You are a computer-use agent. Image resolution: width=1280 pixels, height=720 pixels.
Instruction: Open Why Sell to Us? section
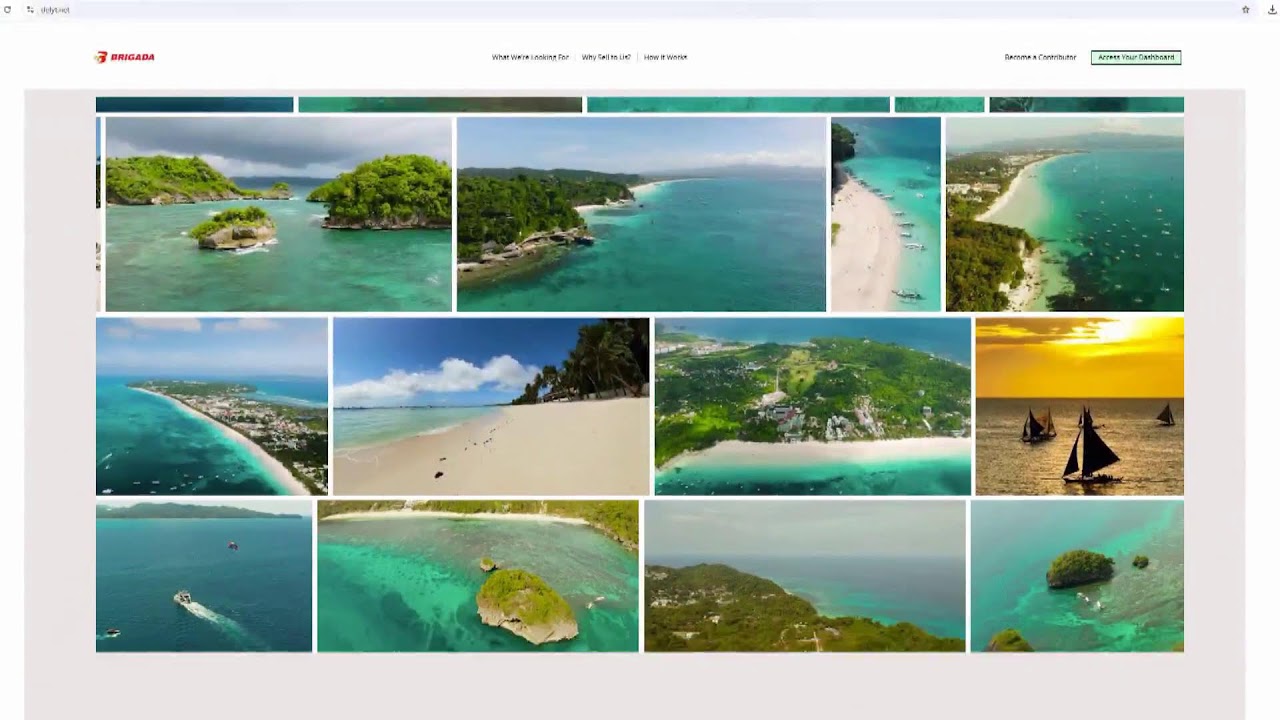(x=606, y=57)
